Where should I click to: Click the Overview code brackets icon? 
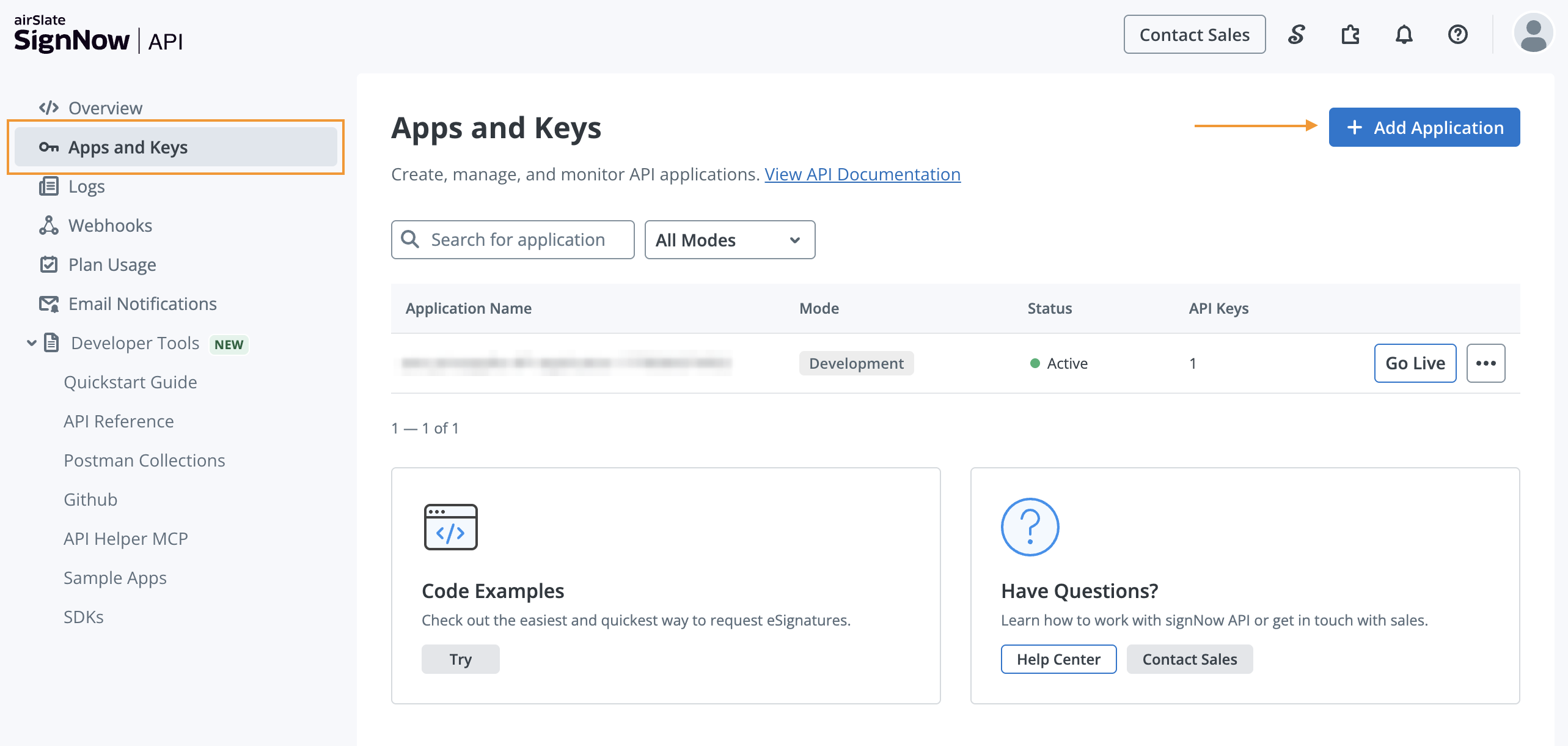pyautogui.click(x=49, y=108)
